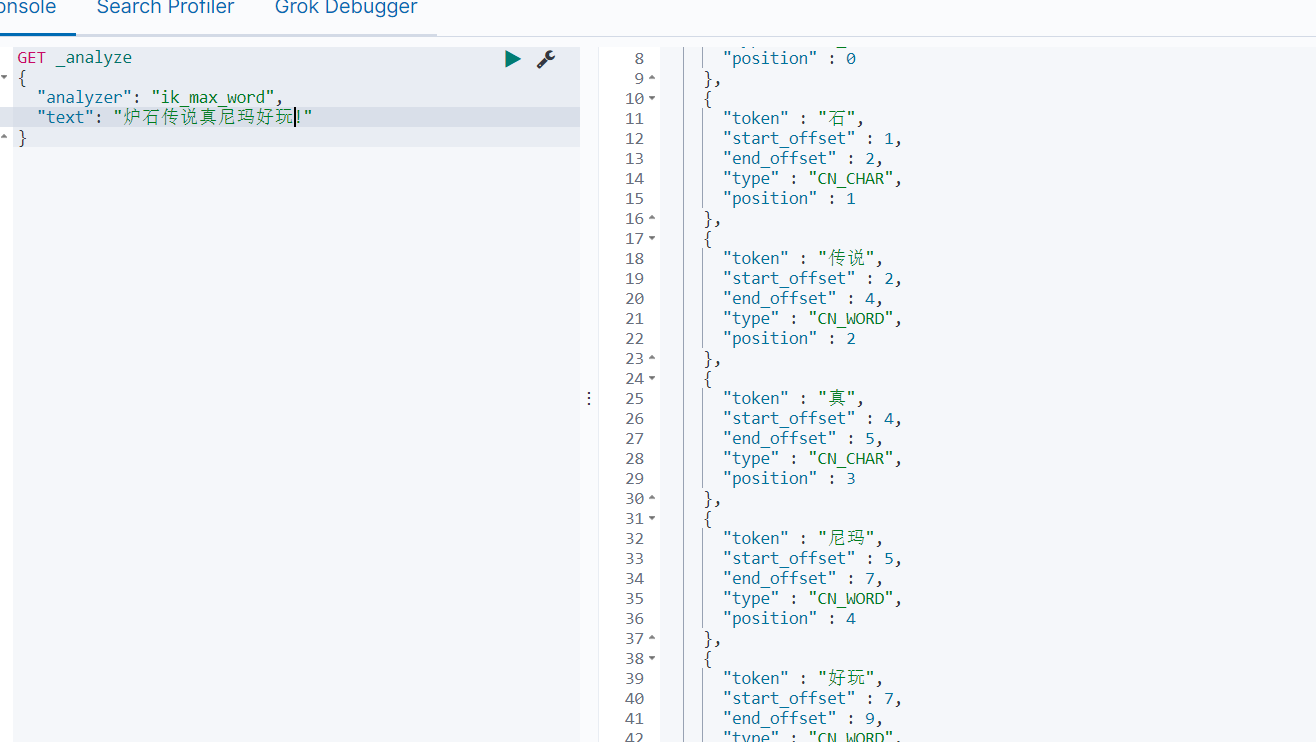
Task: Collapse the 传说 token block at line 17
Action: click(x=652, y=238)
